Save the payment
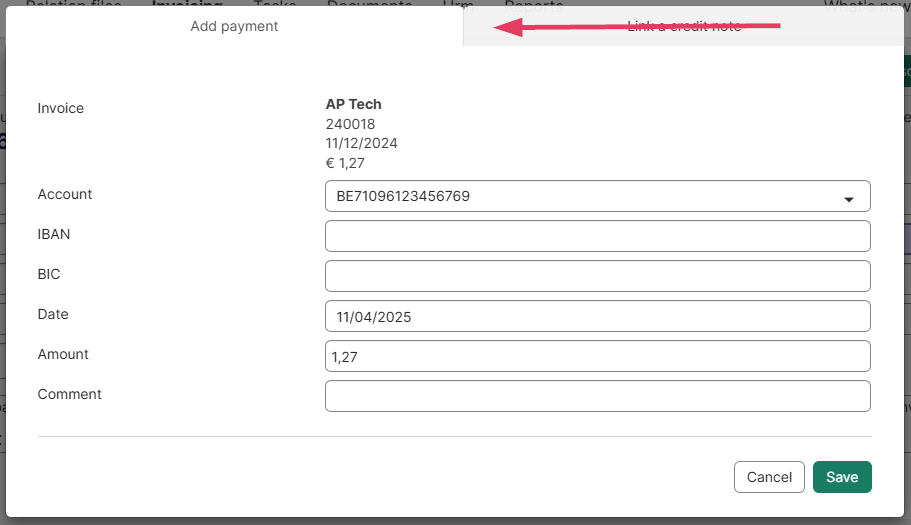The image size is (911, 525). (842, 477)
